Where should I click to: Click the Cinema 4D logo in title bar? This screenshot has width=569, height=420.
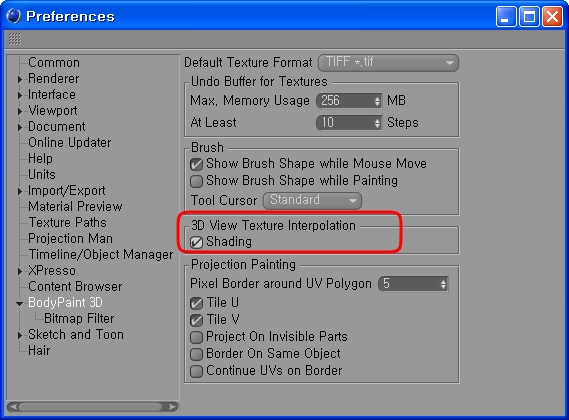pyautogui.click(x=14, y=16)
